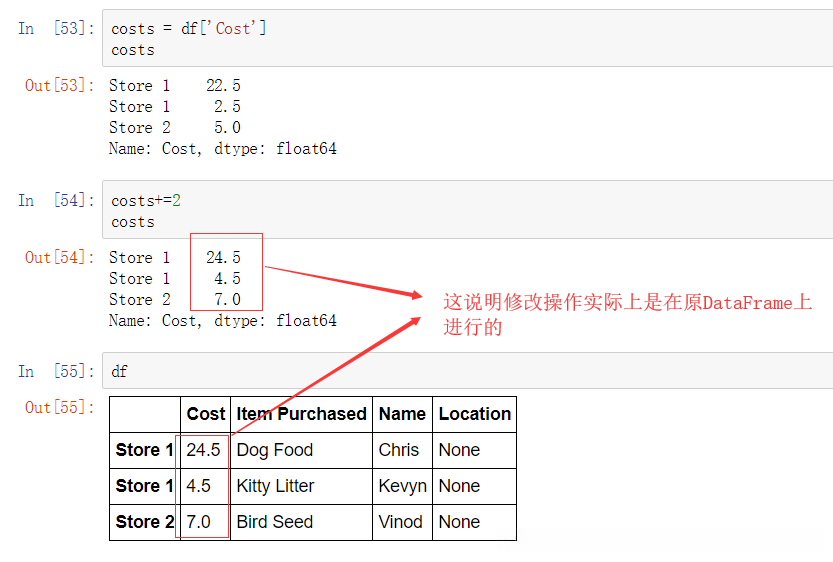Click the Dog Food cell
The height and width of the screenshot is (562, 833).
coord(301,450)
